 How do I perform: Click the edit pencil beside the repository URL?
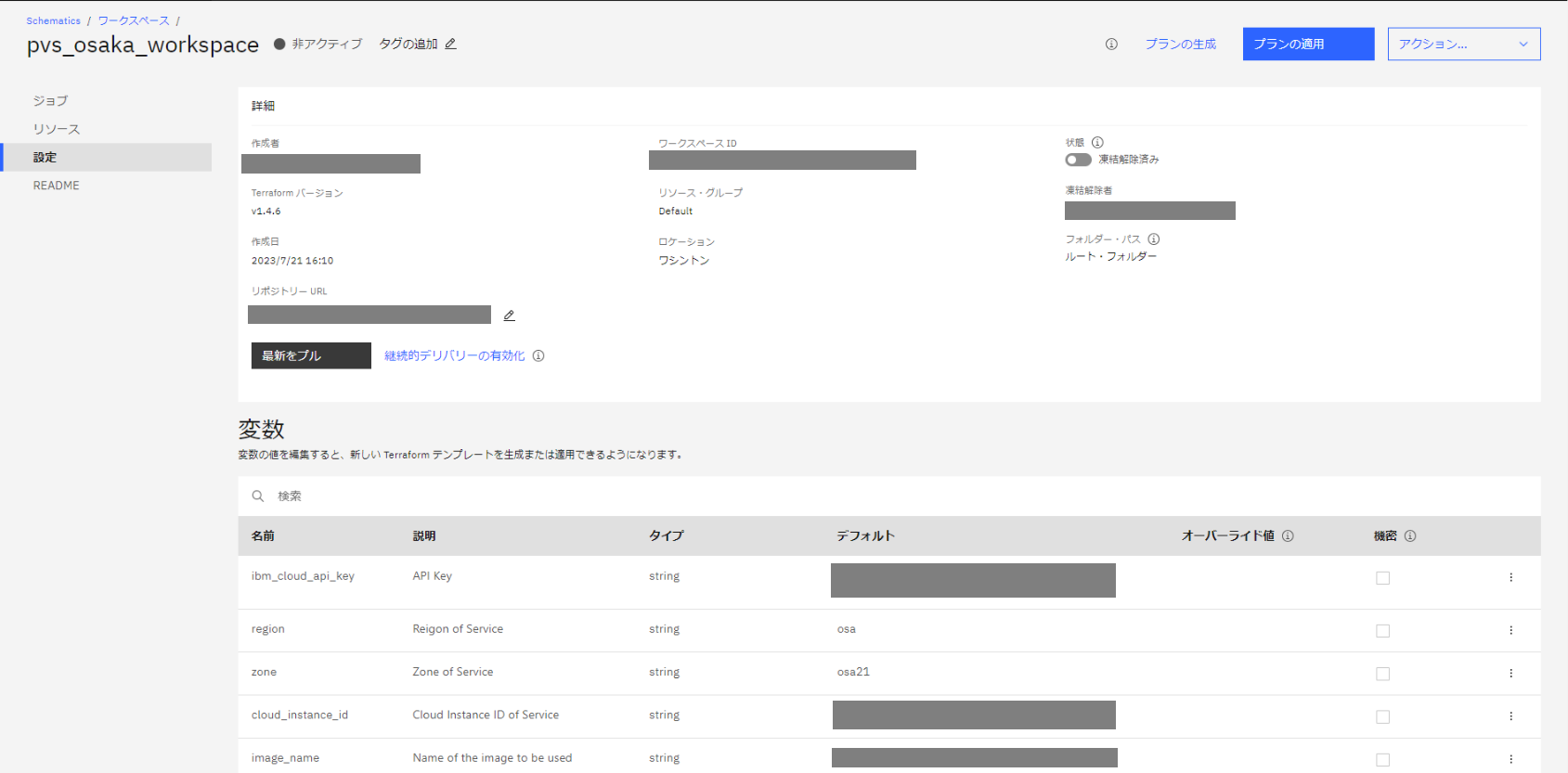tap(509, 316)
